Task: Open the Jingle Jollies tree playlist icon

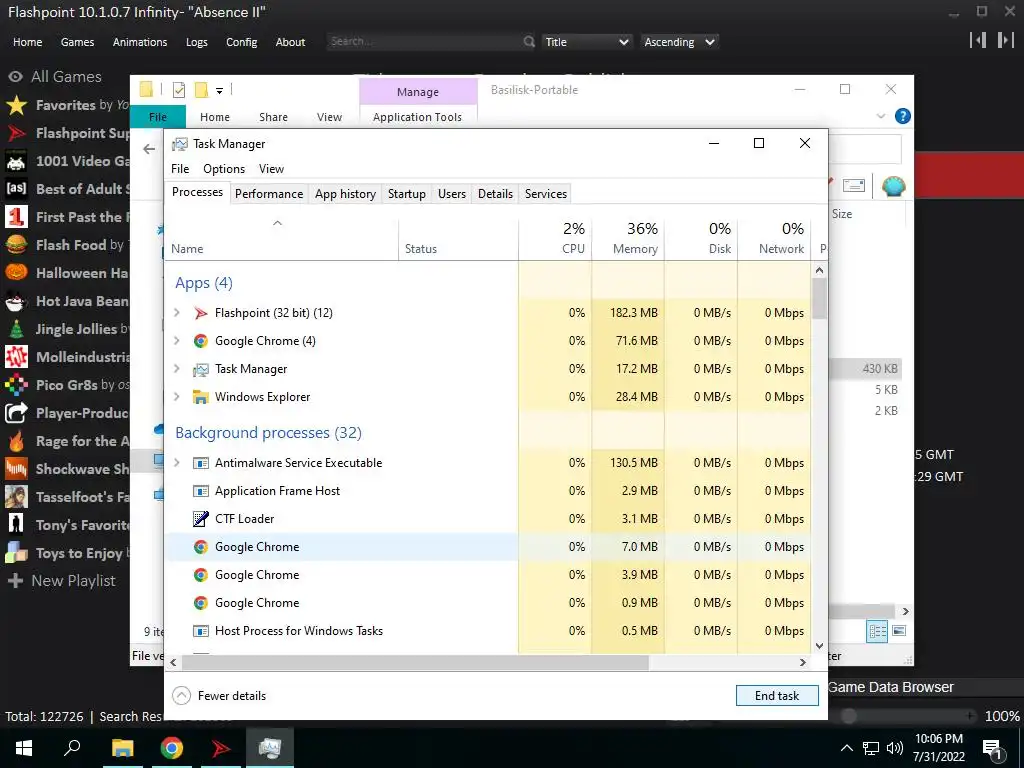Action: click(x=16, y=329)
